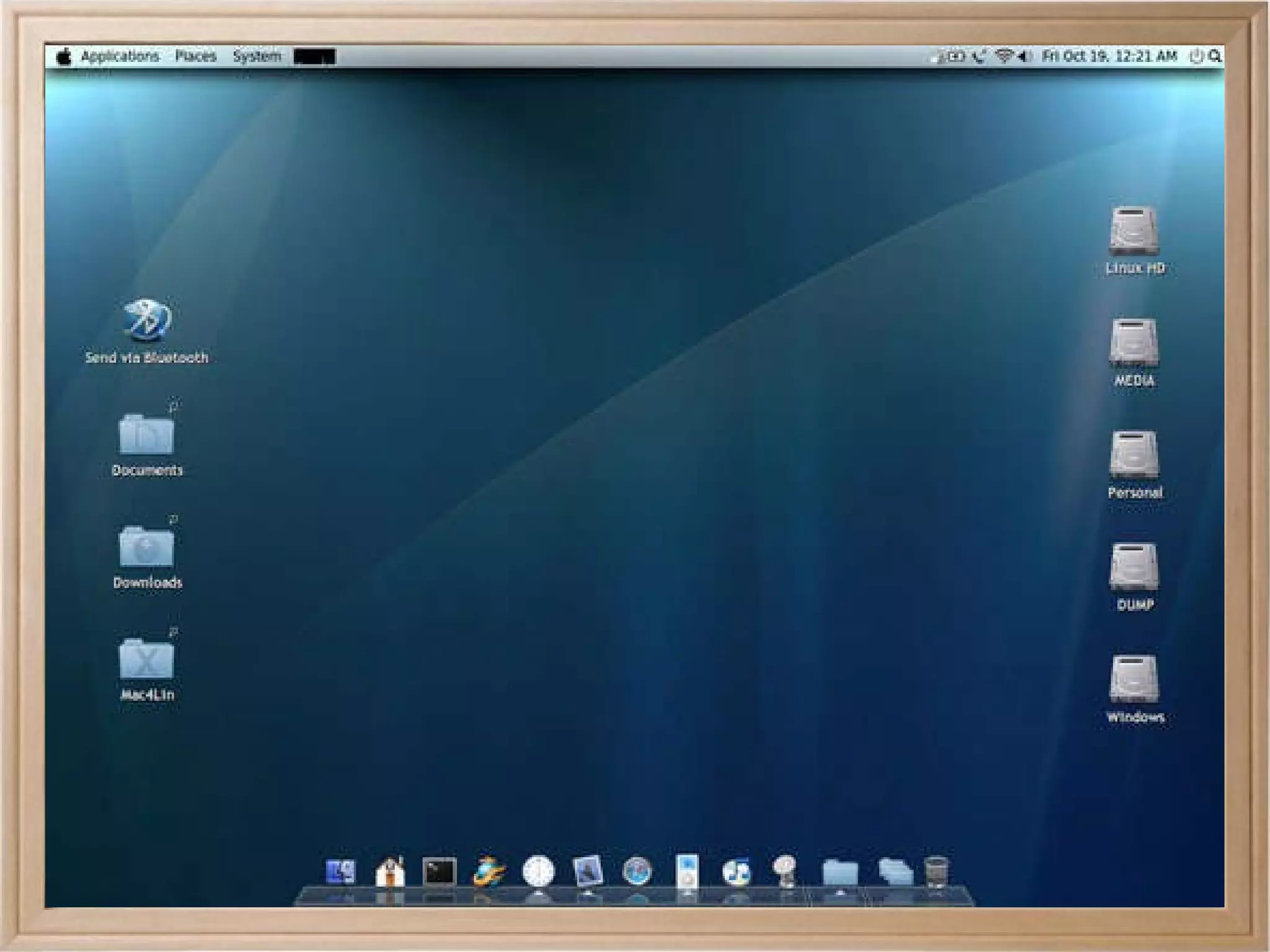The image size is (1270, 952).
Task: Open the search magnifier in panel
Action: 1215,56
